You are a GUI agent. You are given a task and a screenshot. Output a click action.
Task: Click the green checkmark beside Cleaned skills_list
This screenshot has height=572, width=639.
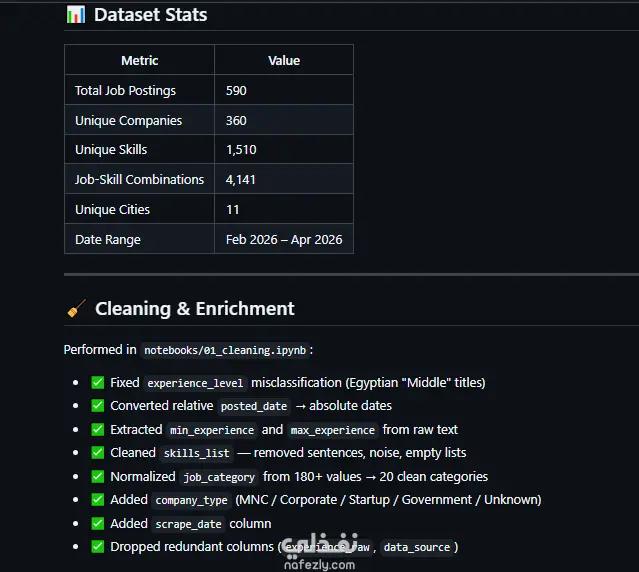98,453
